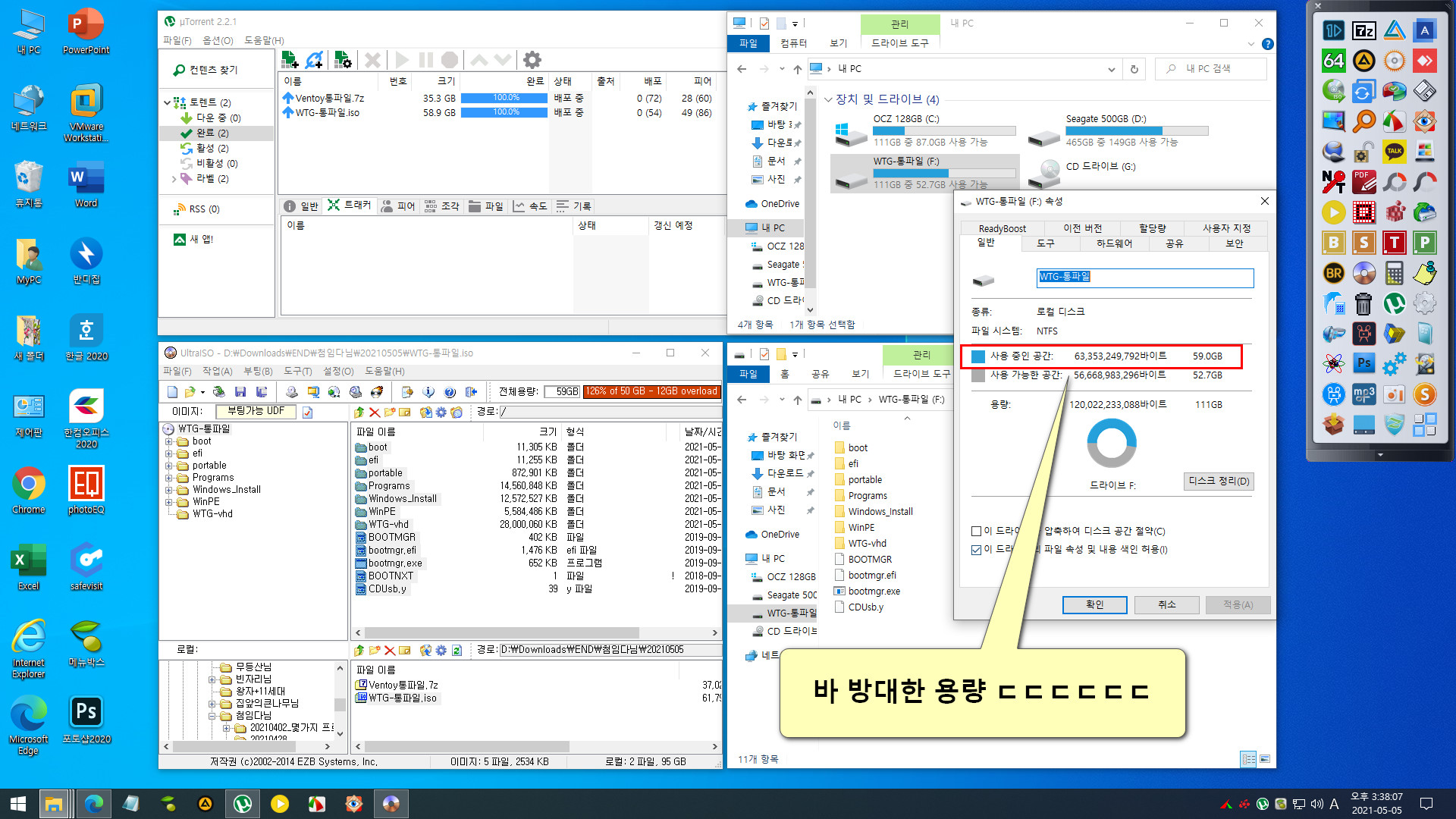Collapse 장치 및 드라이브 group chevron
Screen dimensions: 1456x819
pos(828,99)
